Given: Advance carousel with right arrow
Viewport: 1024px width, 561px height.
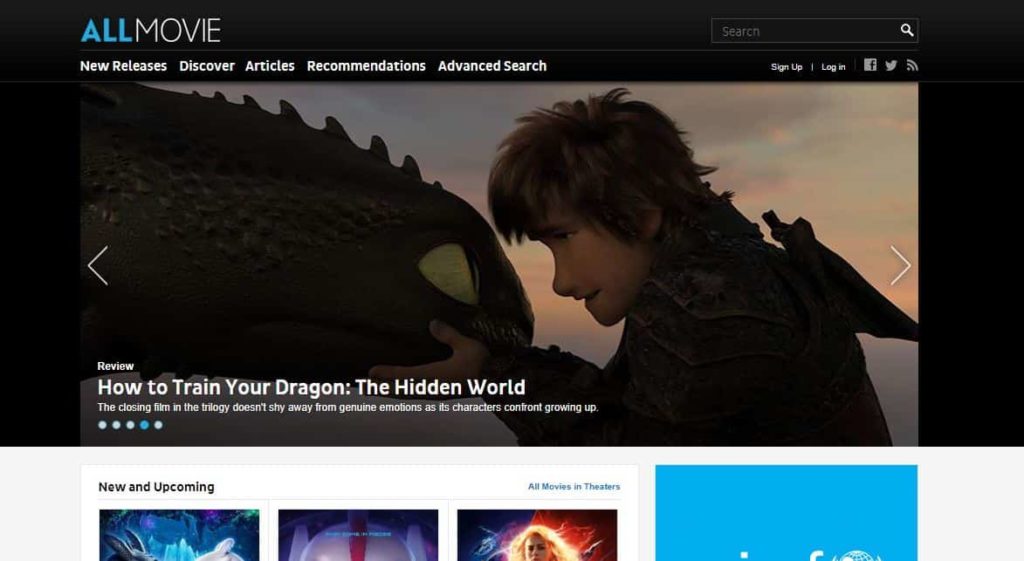Looking at the screenshot, I should pos(900,265).
